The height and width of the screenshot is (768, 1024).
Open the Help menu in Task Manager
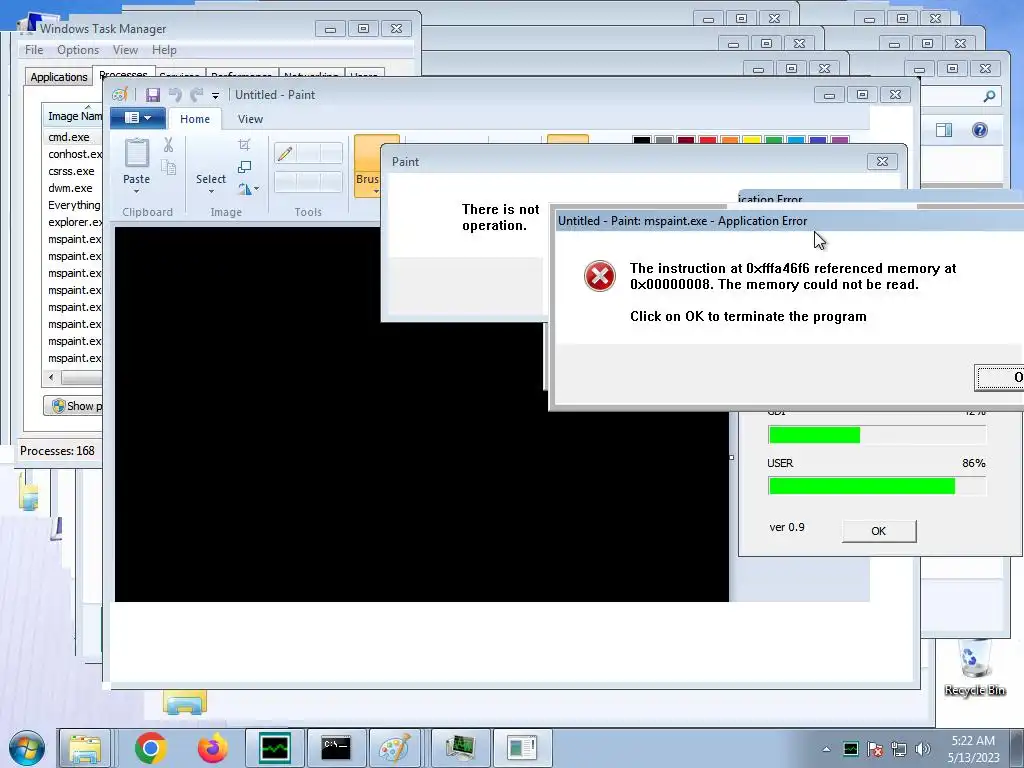(164, 50)
